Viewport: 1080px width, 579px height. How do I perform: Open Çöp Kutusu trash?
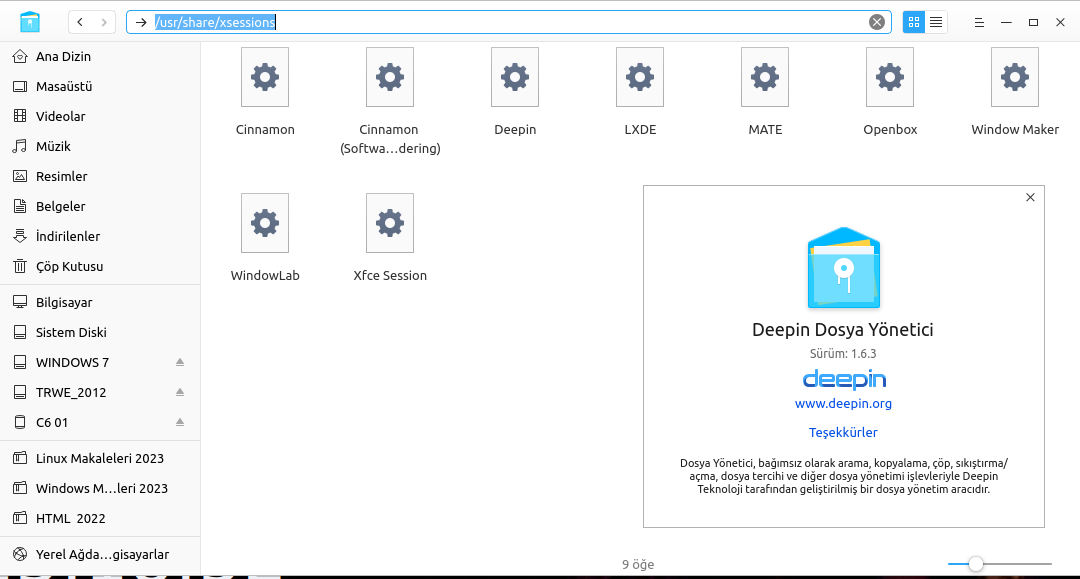[x=101, y=266]
